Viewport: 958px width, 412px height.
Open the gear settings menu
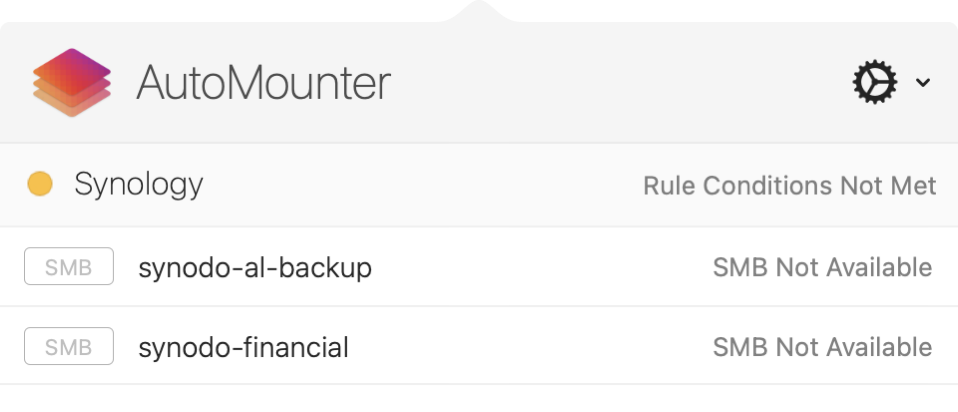click(875, 82)
